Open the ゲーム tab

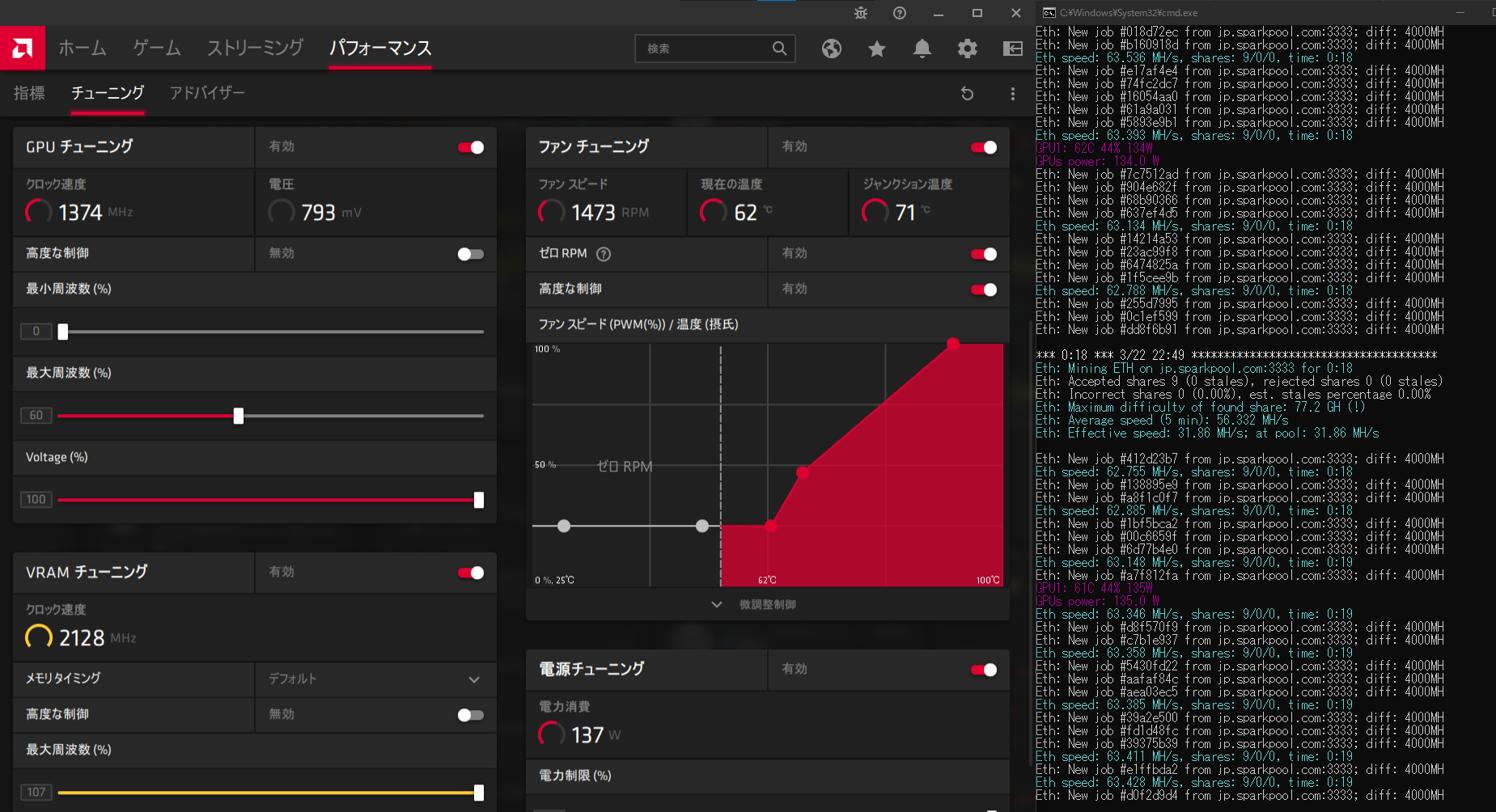157,48
